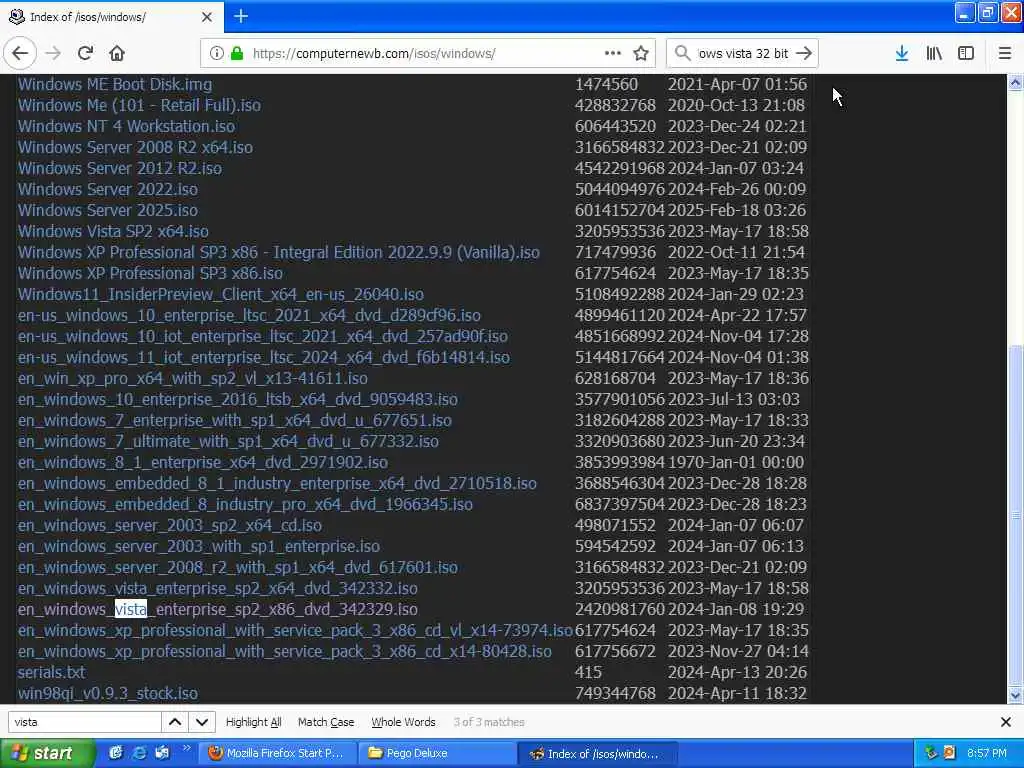Reload the current page
Viewport: 1024px width, 768px height.
(86, 54)
